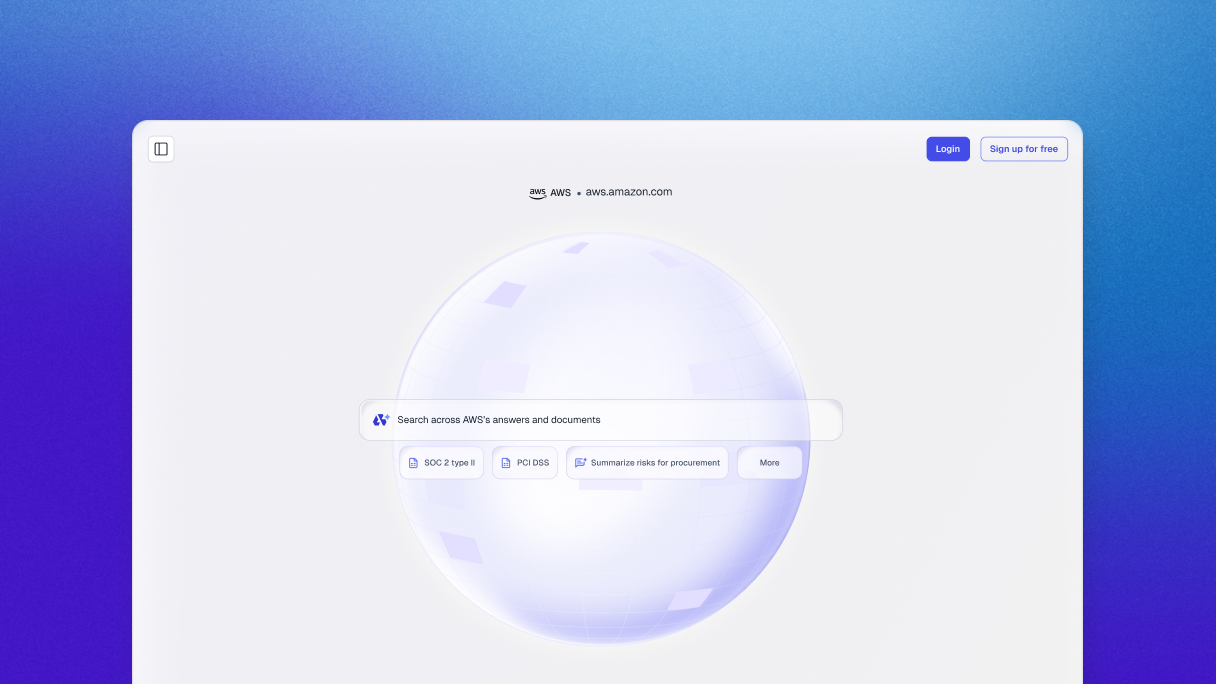Image resolution: width=1216 pixels, height=684 pixels.
Task: Click the highlighted tile atop the globe
Action: coord(575,247)
